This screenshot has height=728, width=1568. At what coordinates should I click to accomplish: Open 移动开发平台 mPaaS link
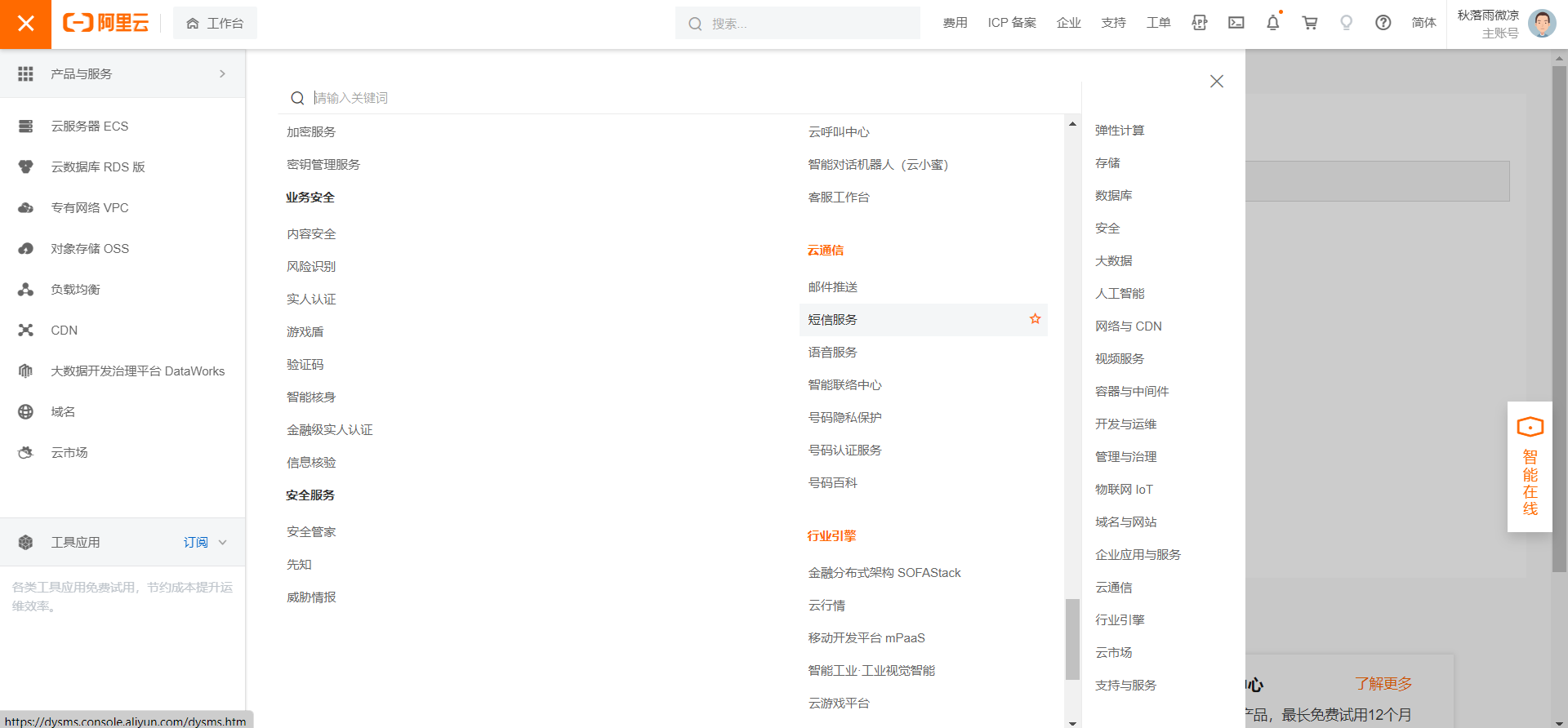coord(866,638)
